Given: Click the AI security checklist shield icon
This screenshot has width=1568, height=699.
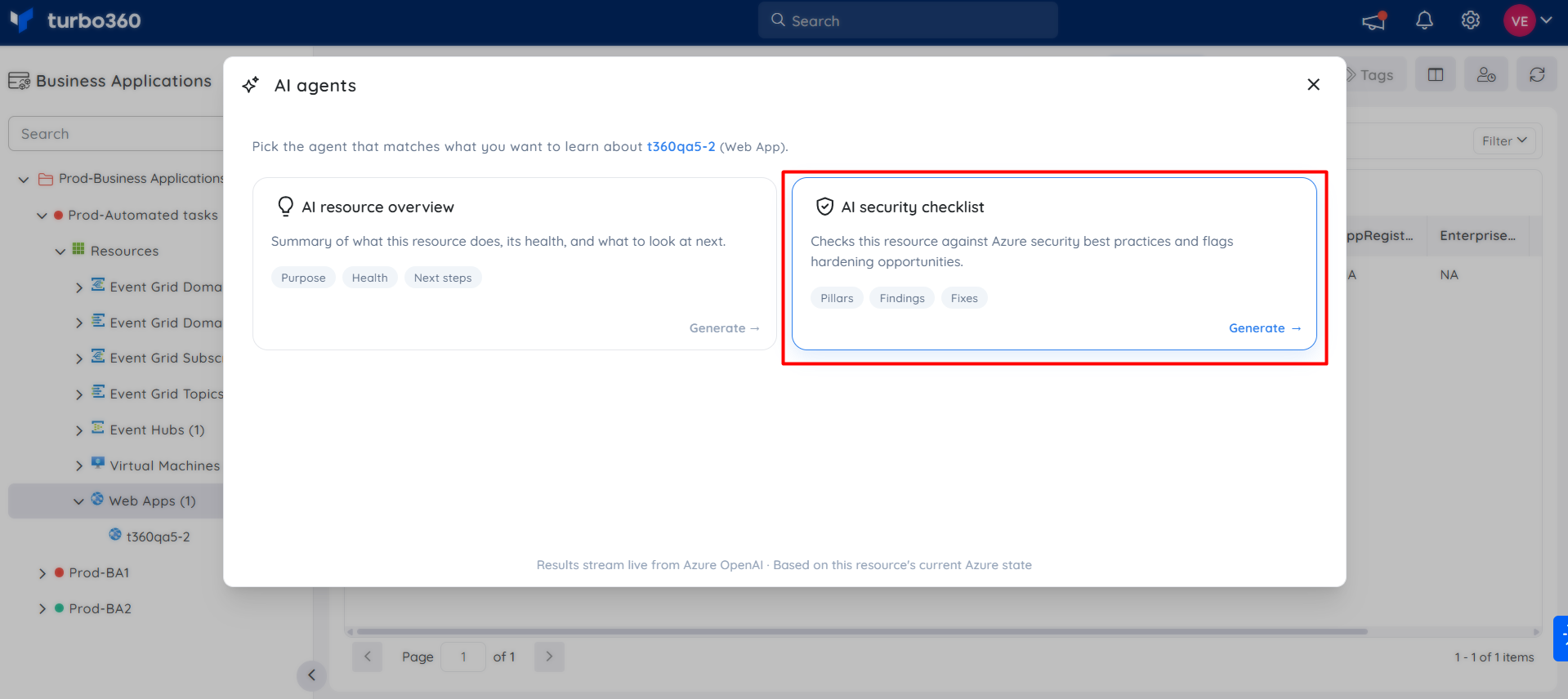Looking at the screenshot, I should (824, 207).
